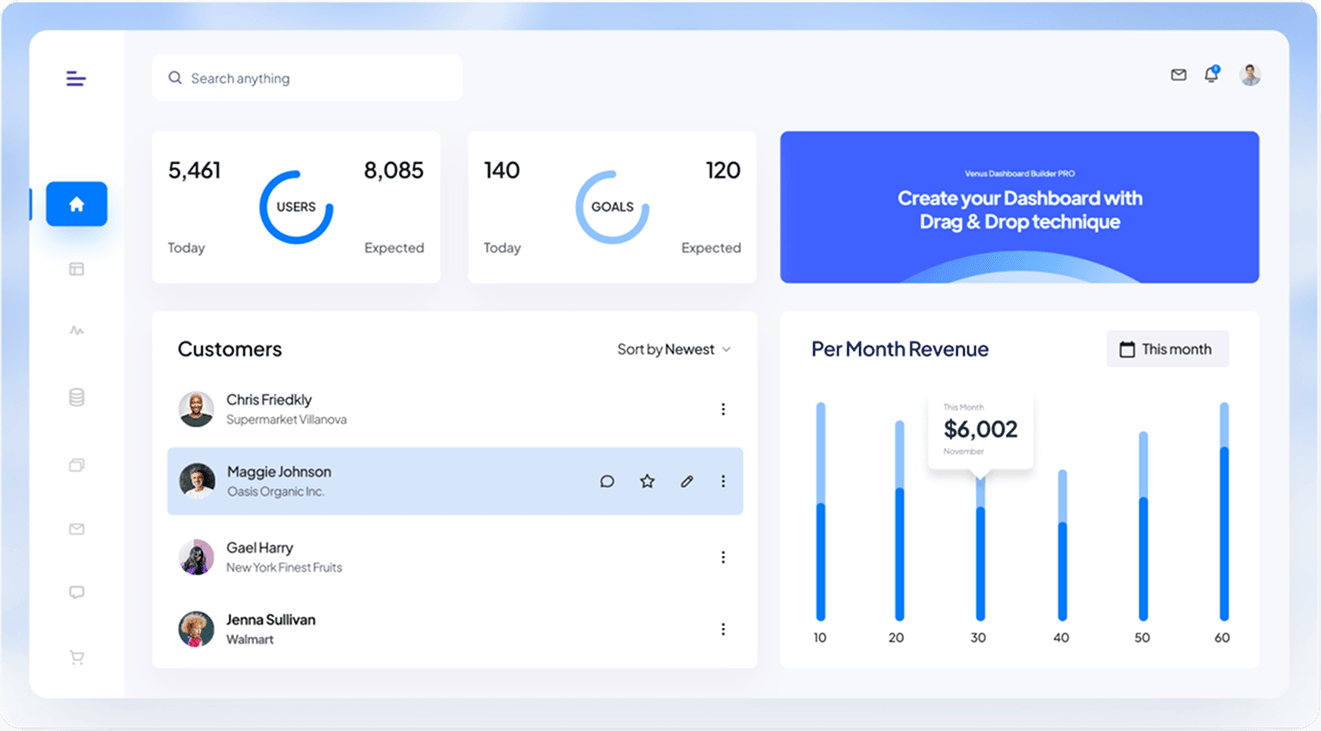The width and height of the screenshot is (1321, 731).
Task: Open the database sidebar icon
Action: tap(77, 397)
